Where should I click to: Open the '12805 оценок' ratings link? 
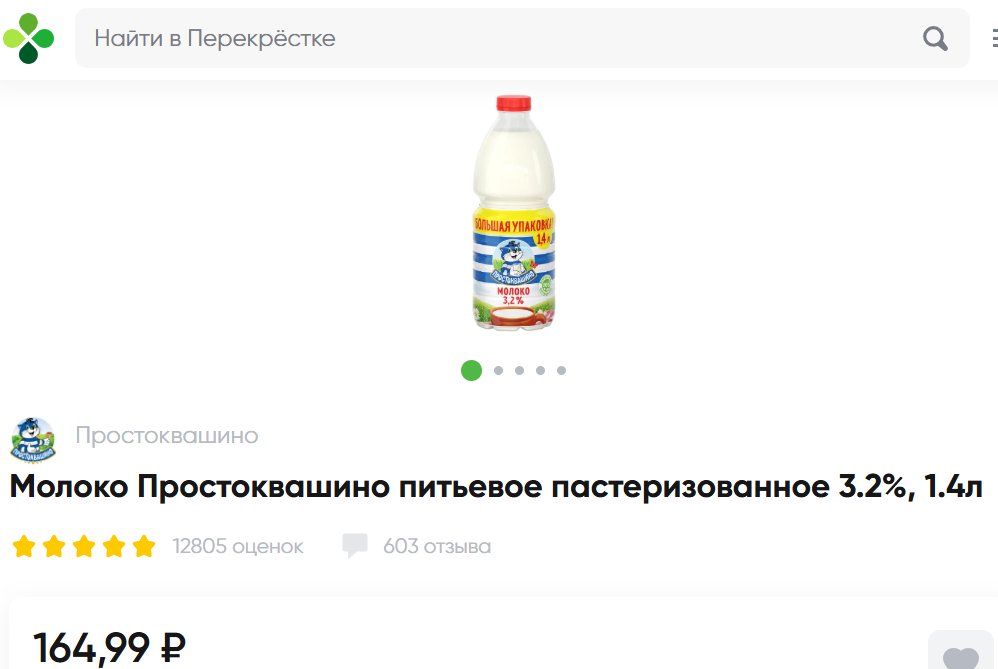238,546
